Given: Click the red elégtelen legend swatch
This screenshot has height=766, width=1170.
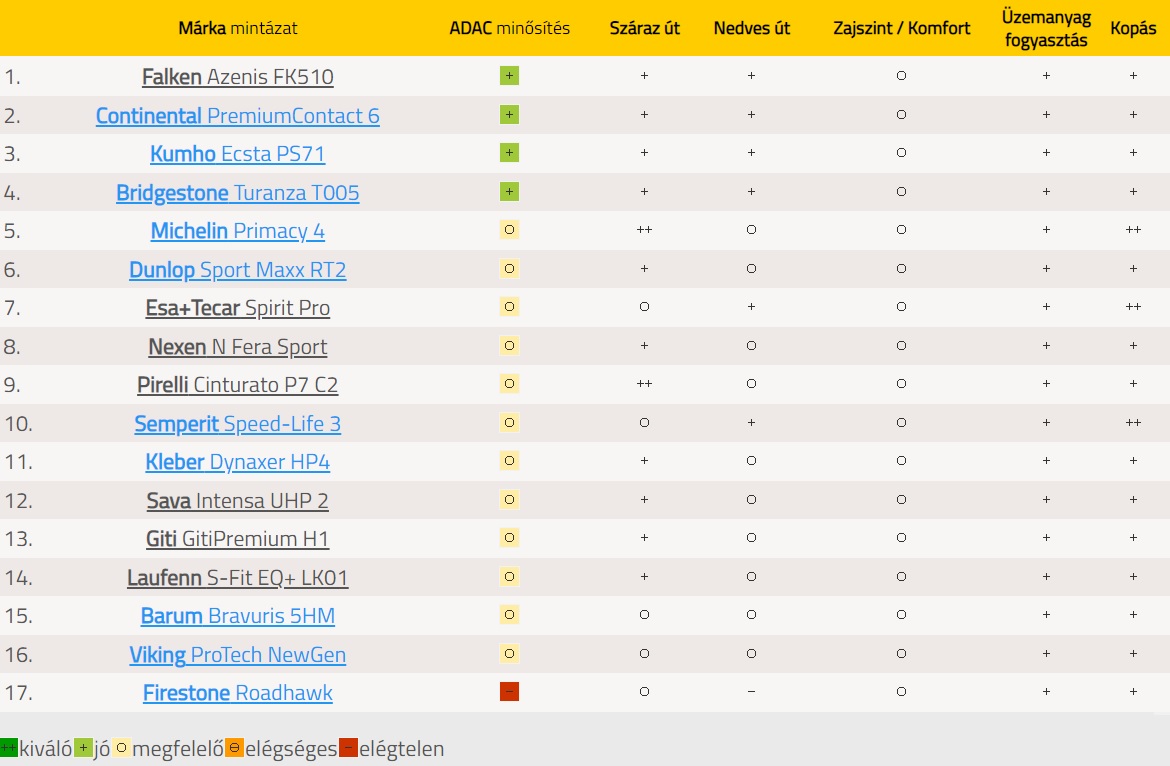Looking at the screenshot, I should pyautogui.click(x=348, y=747).
